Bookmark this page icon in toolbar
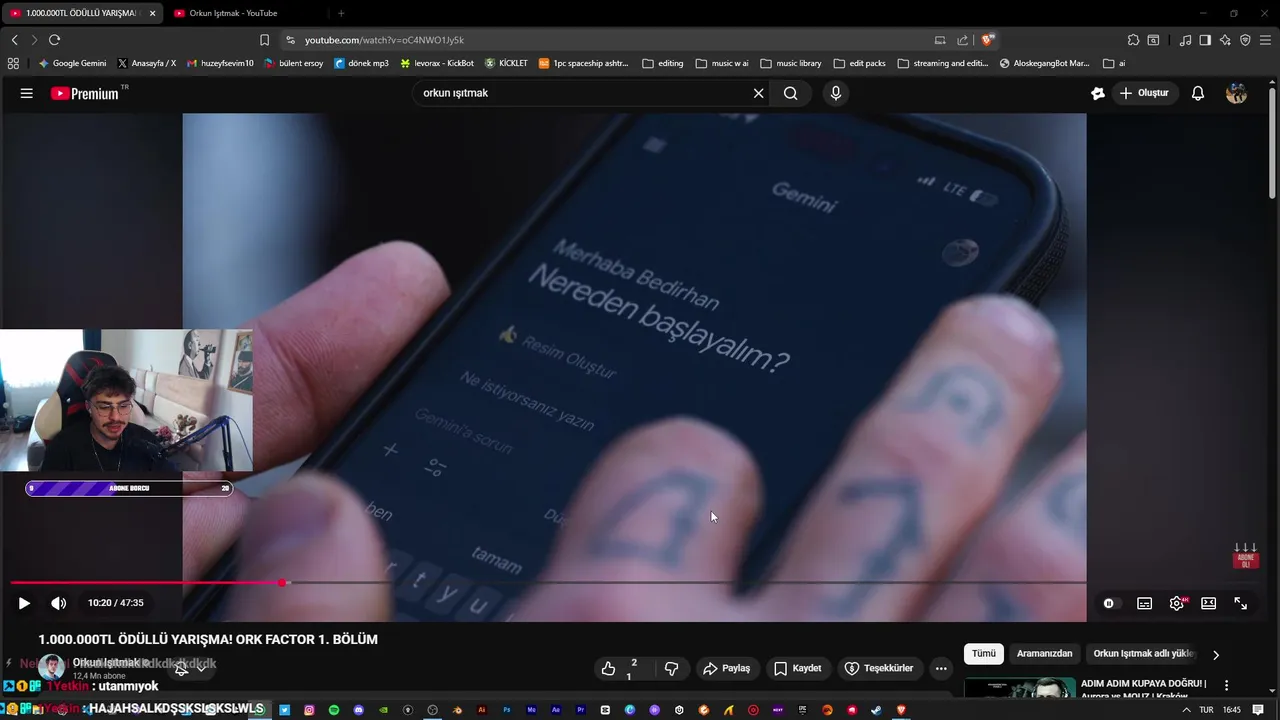This screenshot has height=720, width=1280. 264,40
